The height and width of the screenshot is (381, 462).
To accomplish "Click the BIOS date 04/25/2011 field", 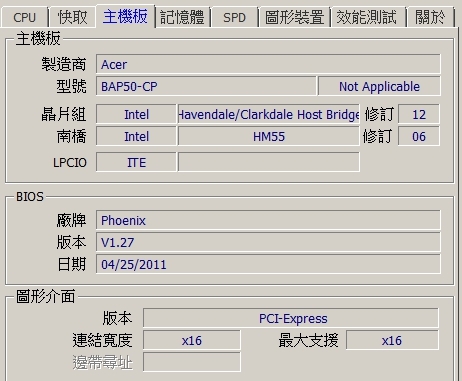I will coord(268,264).
